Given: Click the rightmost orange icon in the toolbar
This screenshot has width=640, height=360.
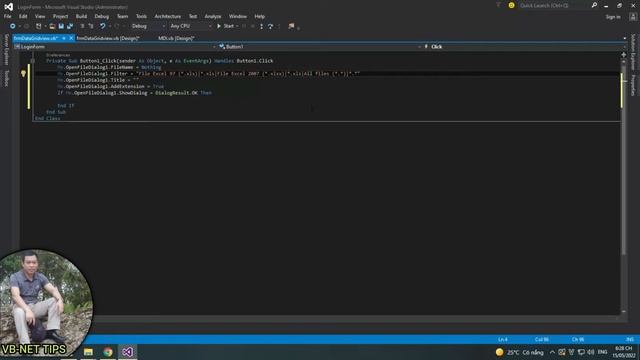Looking at the screenshot, I should click(x=291, y=26).
